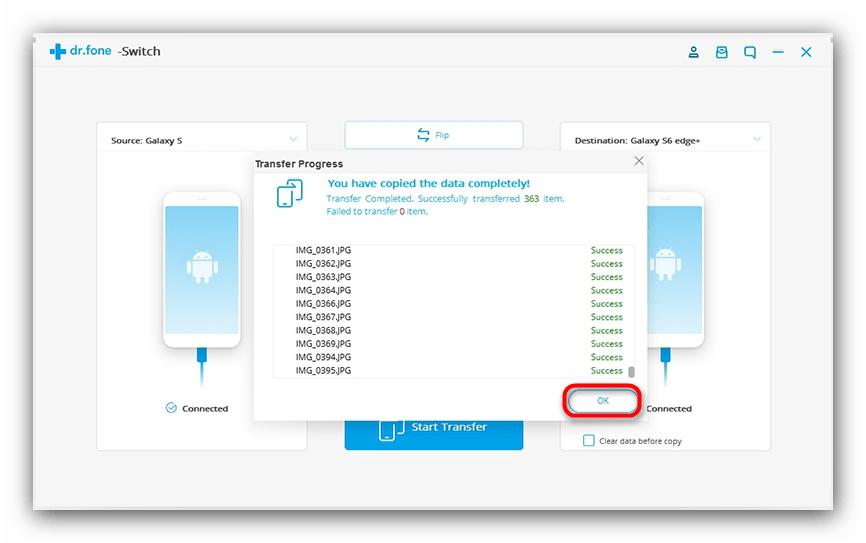Expand the Source Galaxy S dropdown
The image size is (866, 543).
(x=293, y=140)
